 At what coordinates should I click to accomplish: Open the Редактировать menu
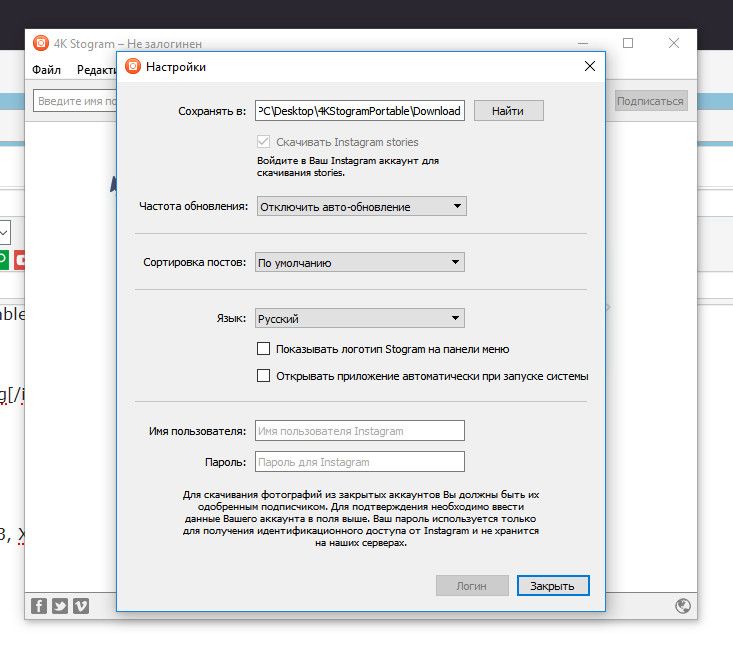point(96,70)
